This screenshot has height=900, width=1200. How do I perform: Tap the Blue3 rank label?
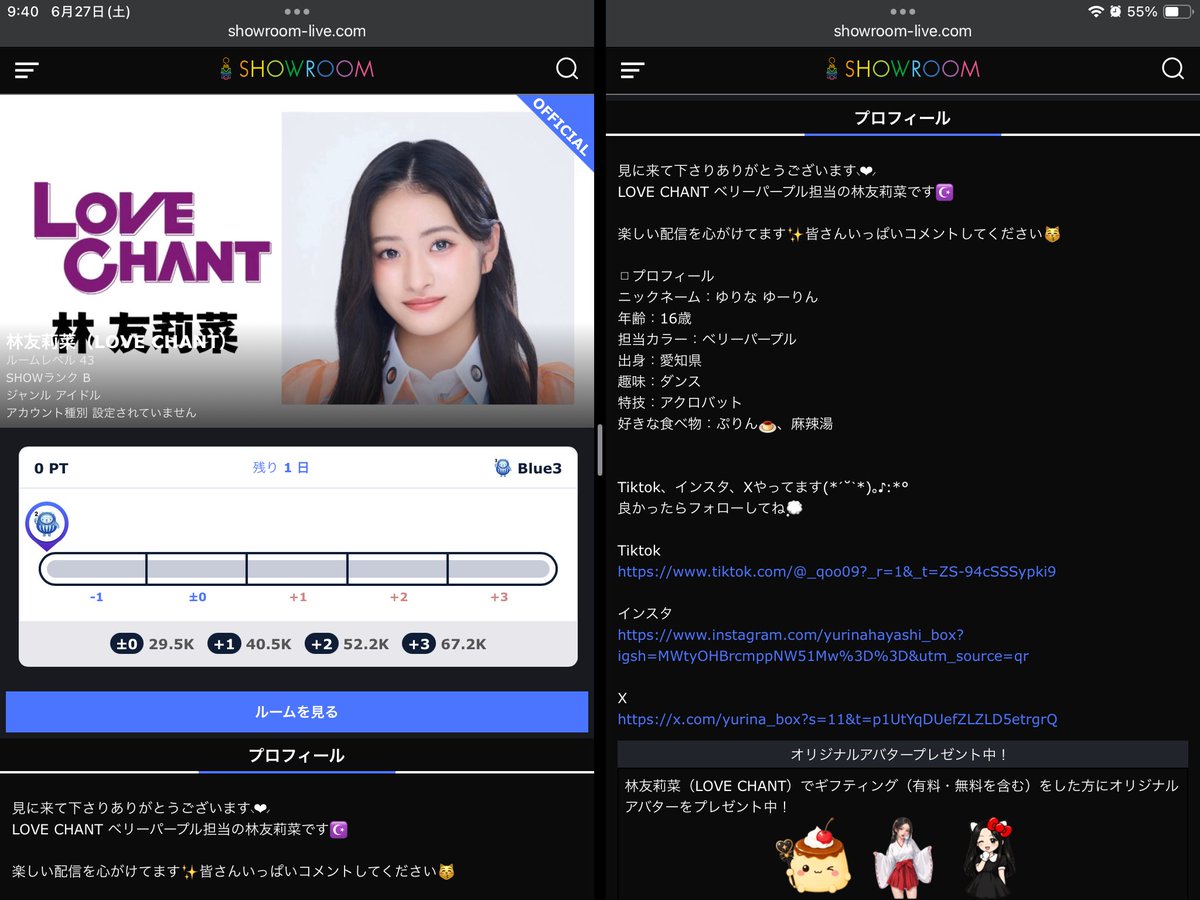[x=539, y=468]
